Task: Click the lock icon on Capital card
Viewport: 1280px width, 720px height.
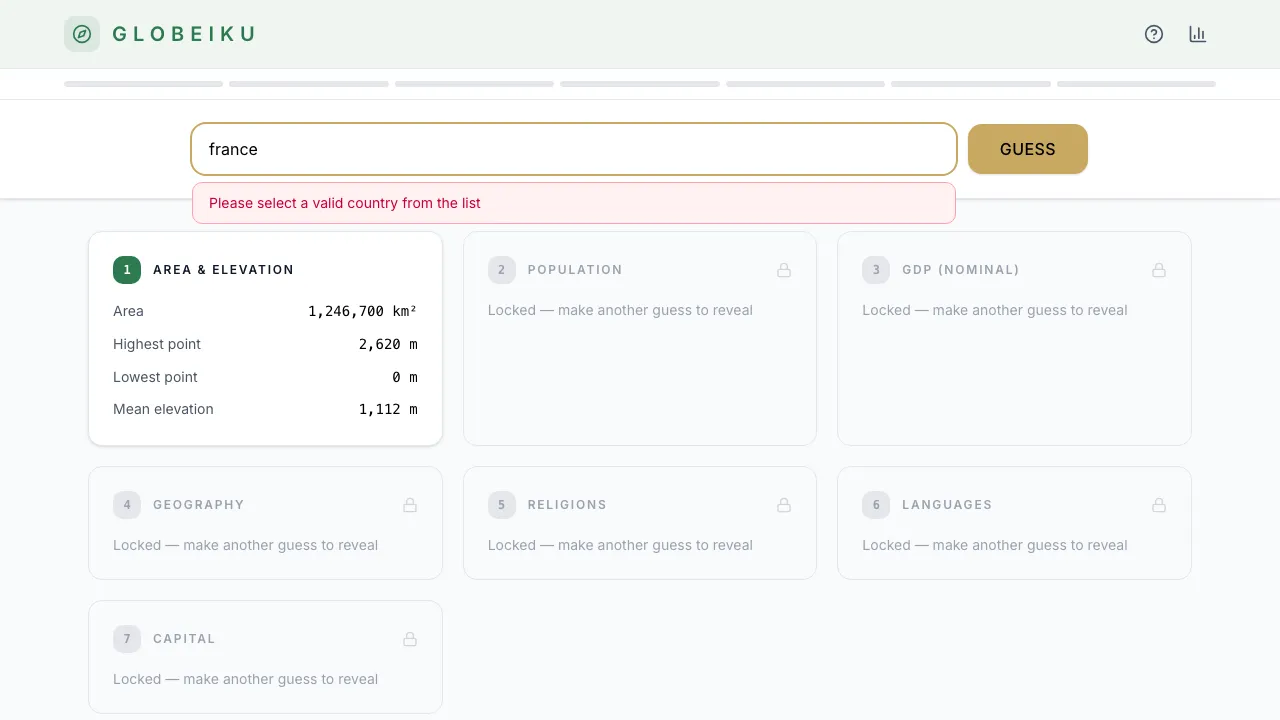Action: pos(410,639)
